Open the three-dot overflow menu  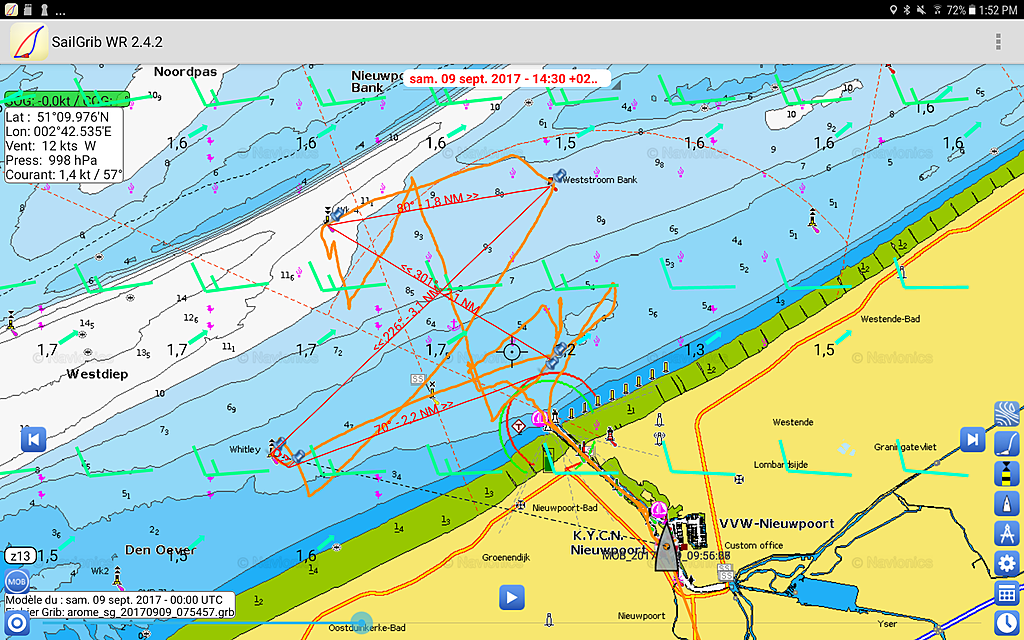(x=998, y=42)
